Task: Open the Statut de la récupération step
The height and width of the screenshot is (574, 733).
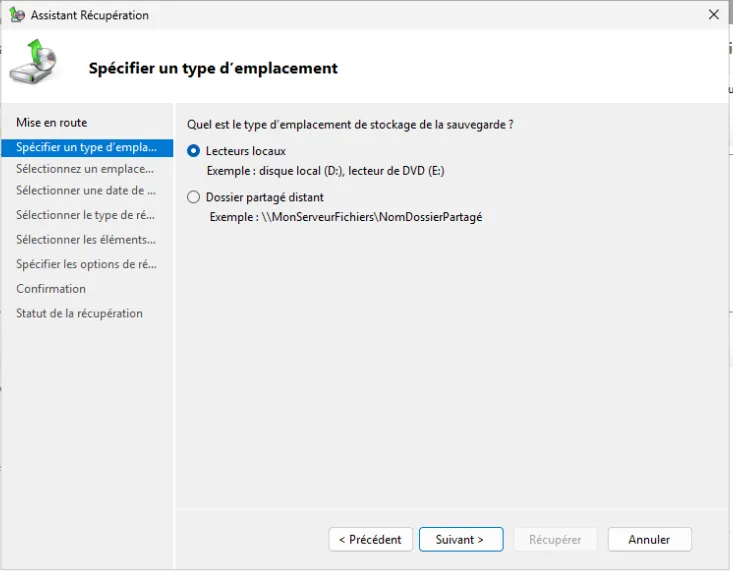Action: 79,314
